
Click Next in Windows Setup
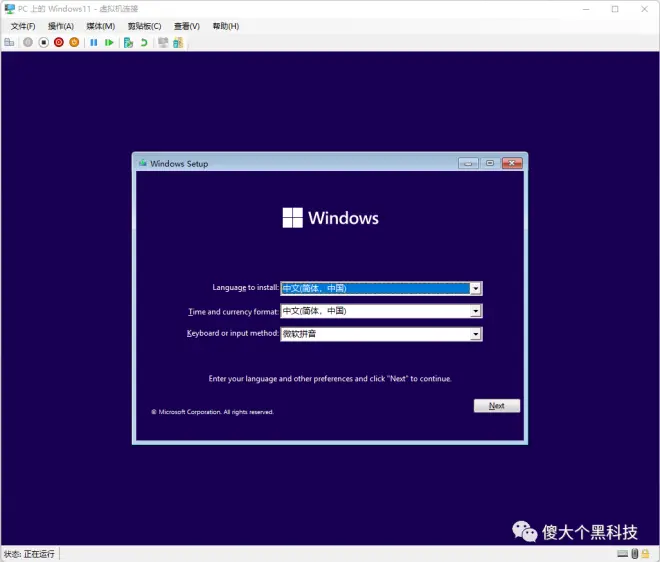pyautogui.click(x=497, y=406)
